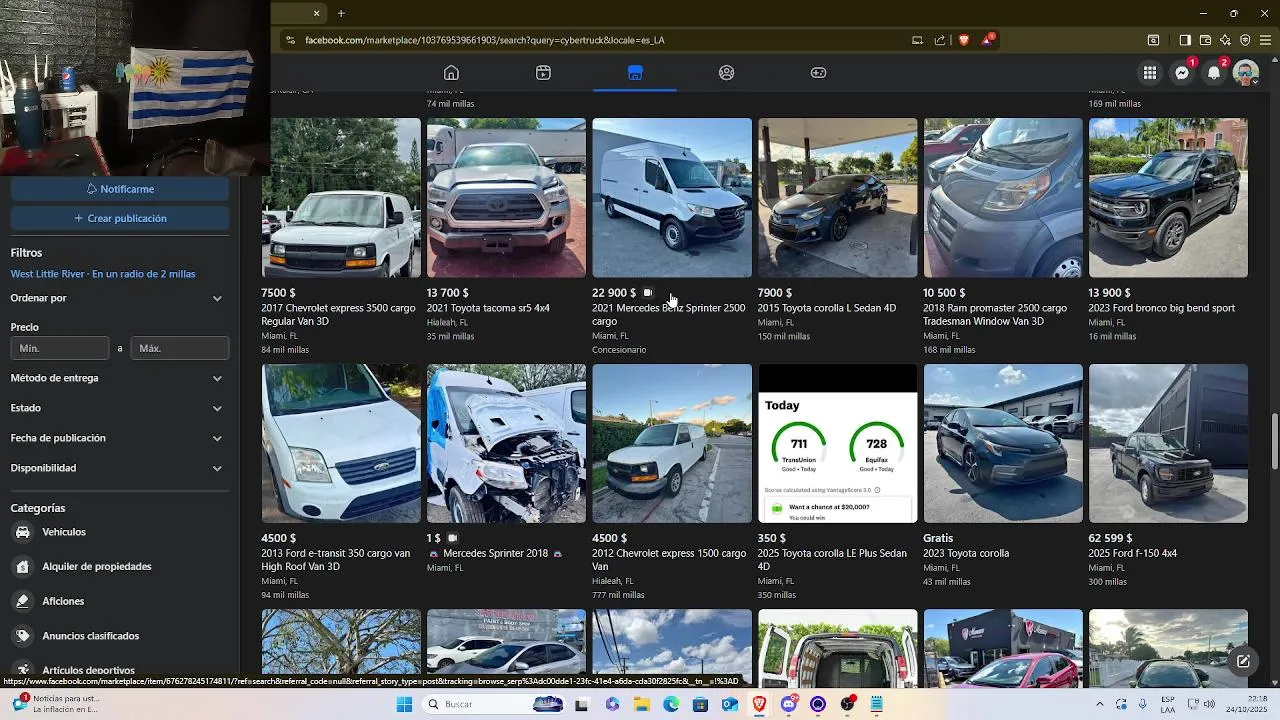Viewport: 1280px width, 720px height.
Task: Close the current browser tab
Action: point(316,13)
